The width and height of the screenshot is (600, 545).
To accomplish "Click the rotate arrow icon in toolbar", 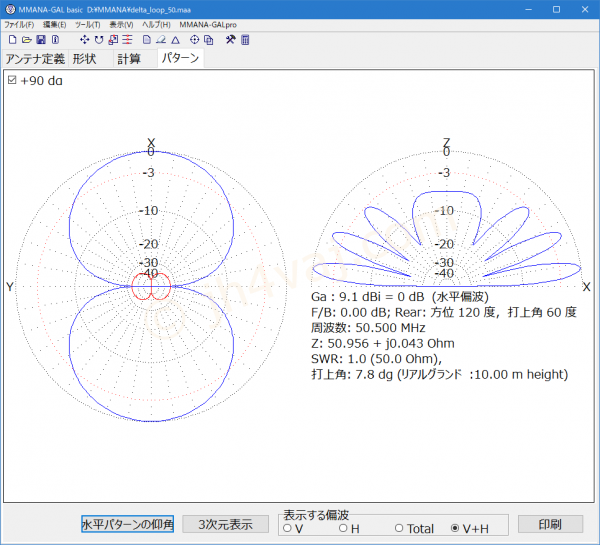I will click(x=99, y=40).
